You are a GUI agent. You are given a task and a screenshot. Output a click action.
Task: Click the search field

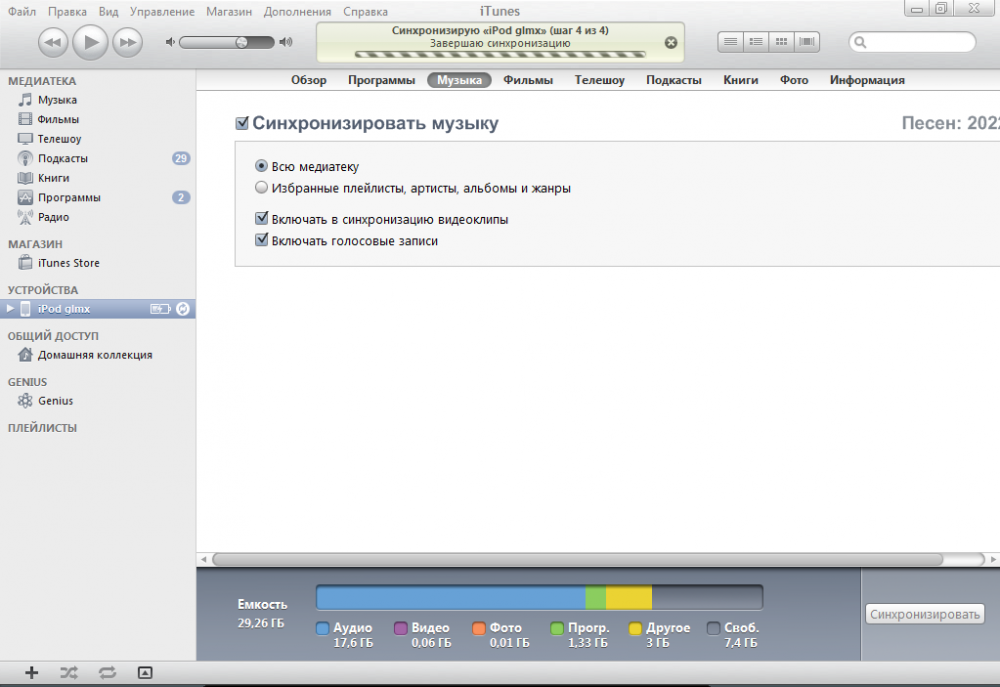coord(912,42)
